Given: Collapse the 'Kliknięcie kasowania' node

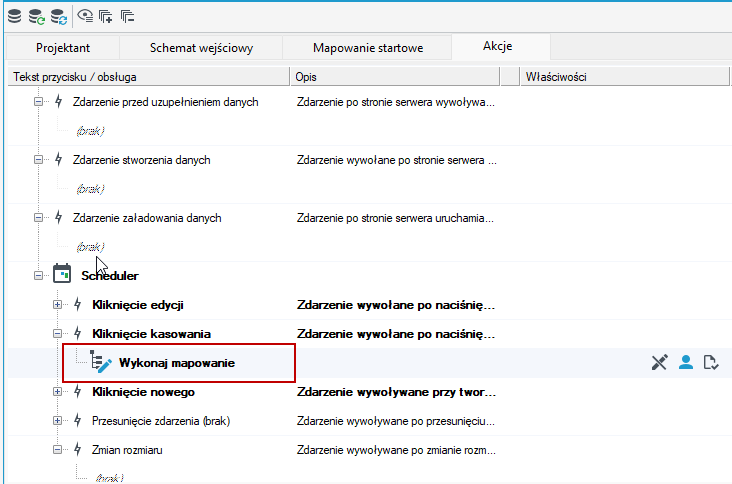Looking at the screenshot, I should [57, 334].
